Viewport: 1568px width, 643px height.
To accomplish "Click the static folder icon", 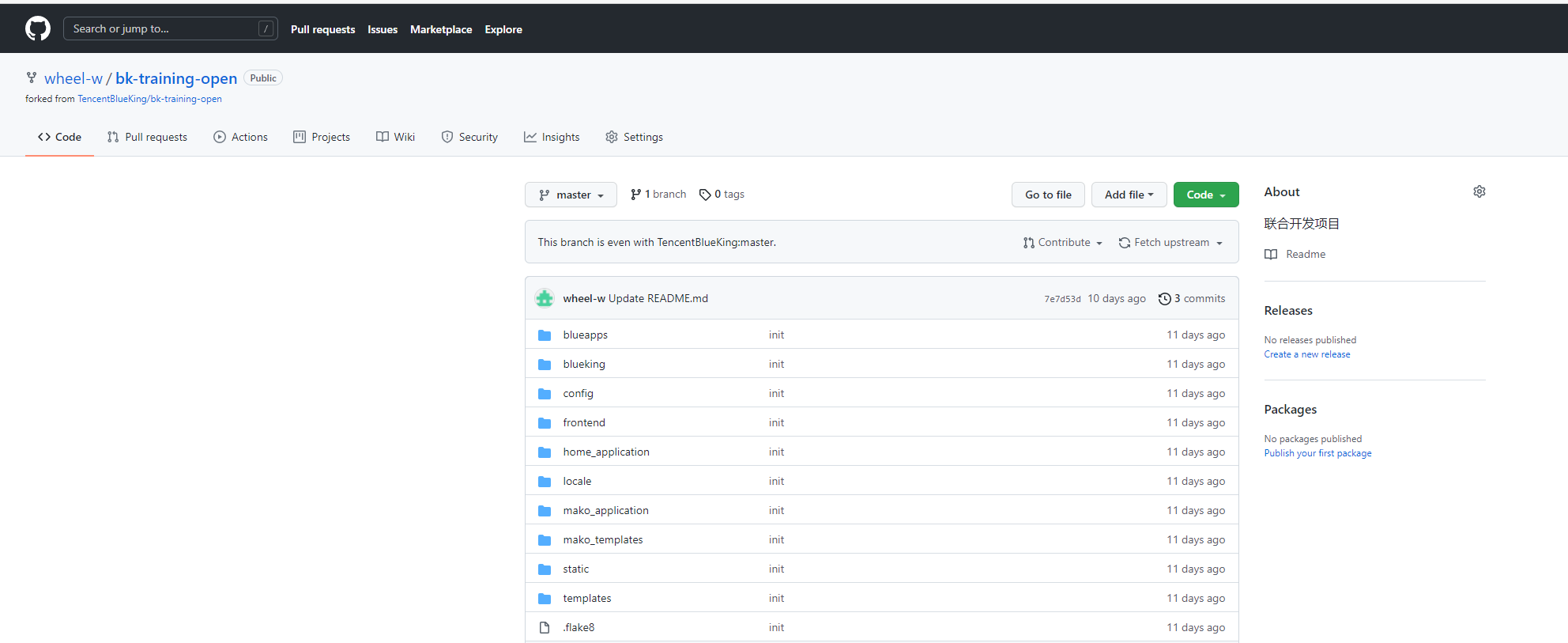I will click(x=545, y=569).
